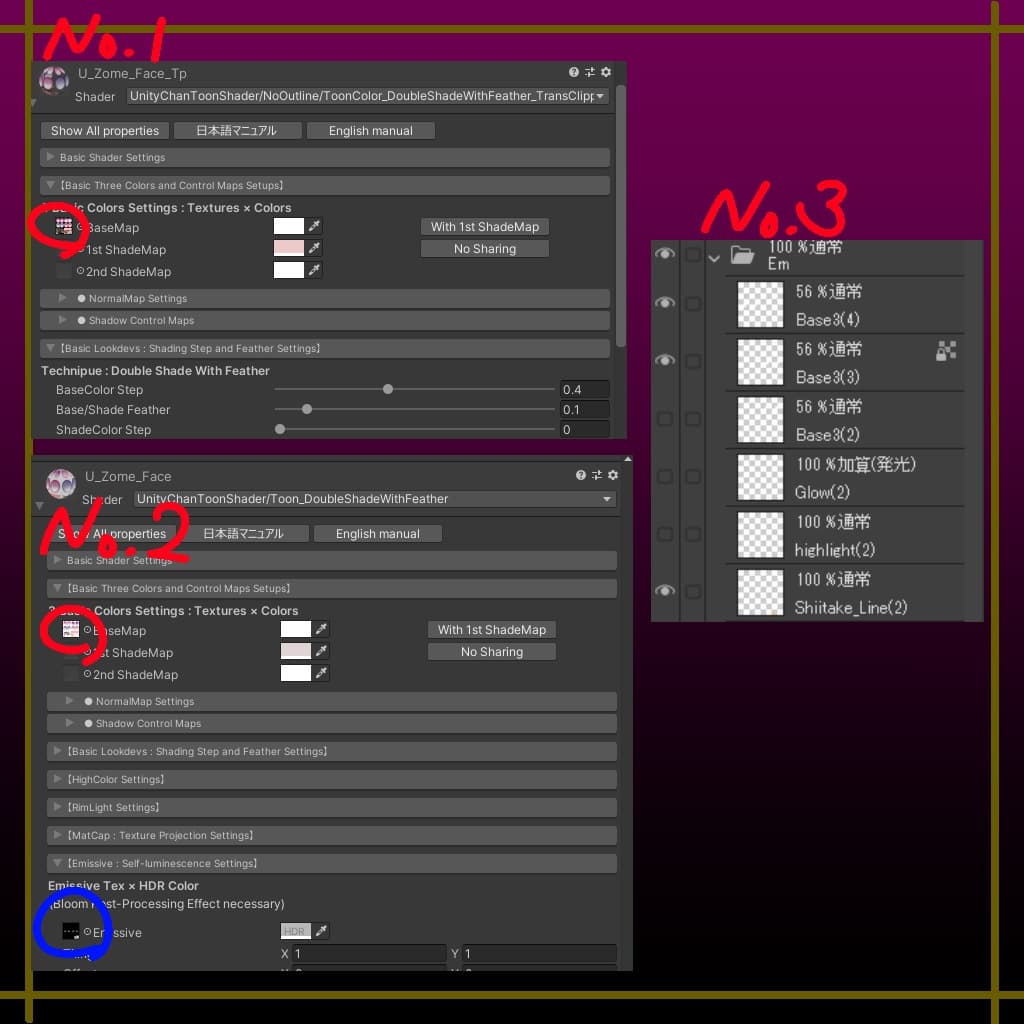
Task: Use BaseMap eyedropper in U_Zome_Face material
Action: point(321,629)
